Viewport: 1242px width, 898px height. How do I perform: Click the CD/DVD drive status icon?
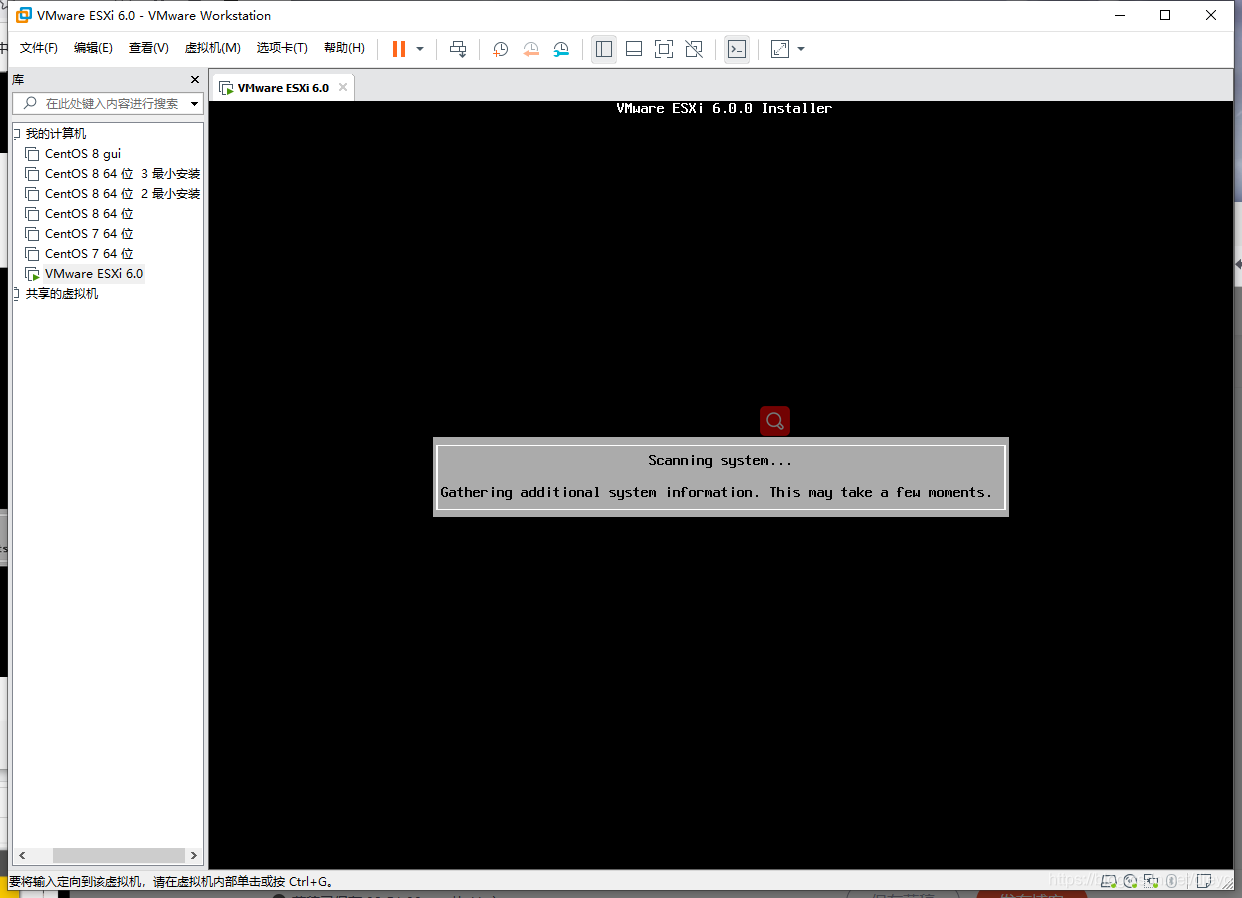pyautogui.click(x=1130, y=881)
